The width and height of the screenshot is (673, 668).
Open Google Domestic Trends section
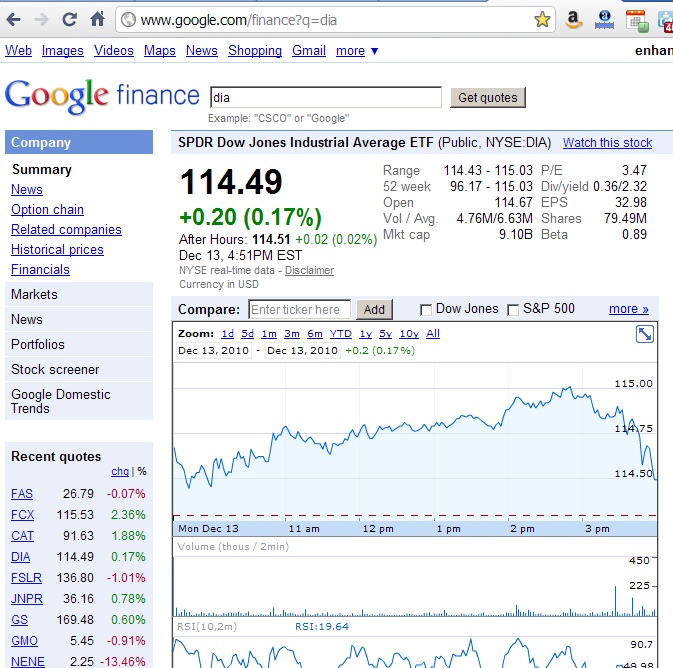79,401
